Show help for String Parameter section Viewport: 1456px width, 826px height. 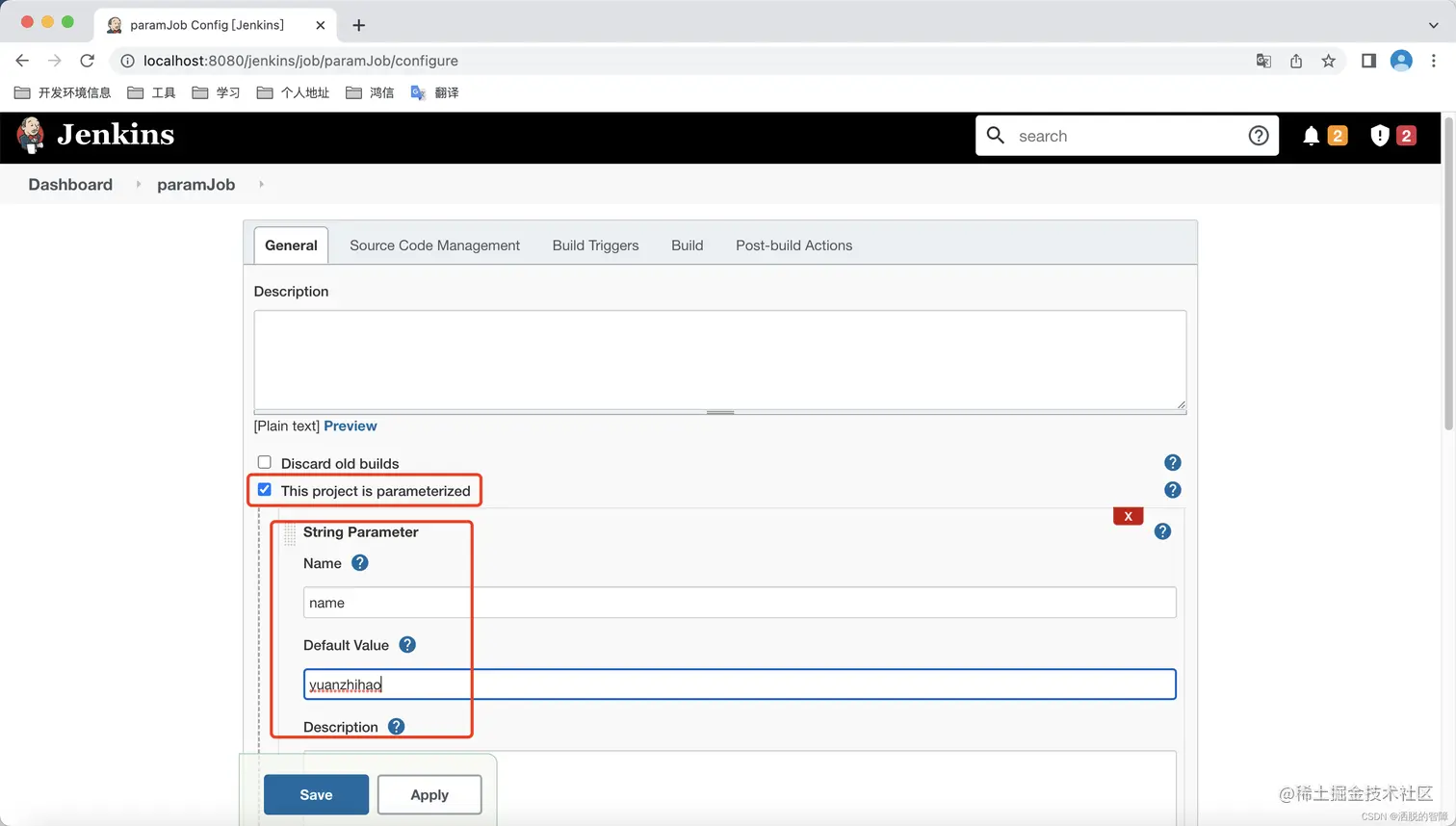(x=1162, y=531)
